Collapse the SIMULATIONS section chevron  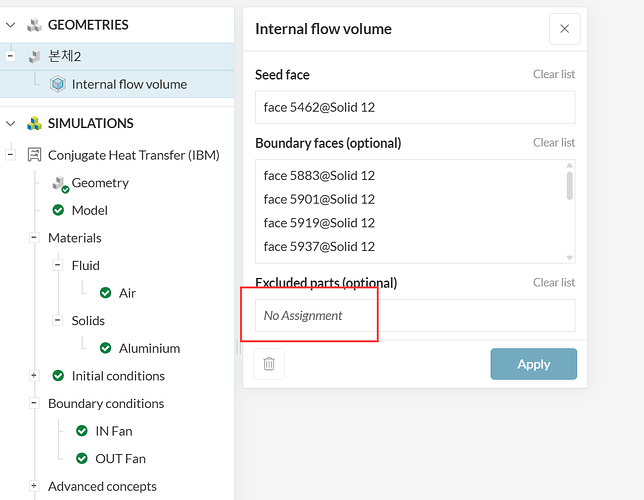click(11, 123)
